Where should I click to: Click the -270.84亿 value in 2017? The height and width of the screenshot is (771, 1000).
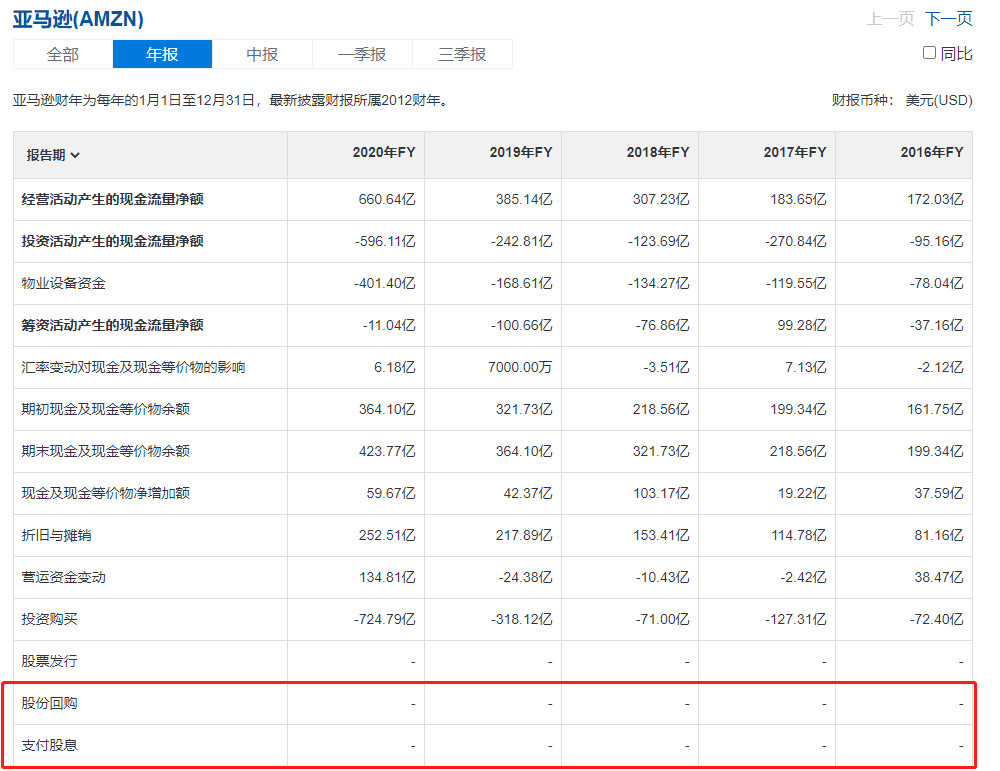click(x=795, y=241)
